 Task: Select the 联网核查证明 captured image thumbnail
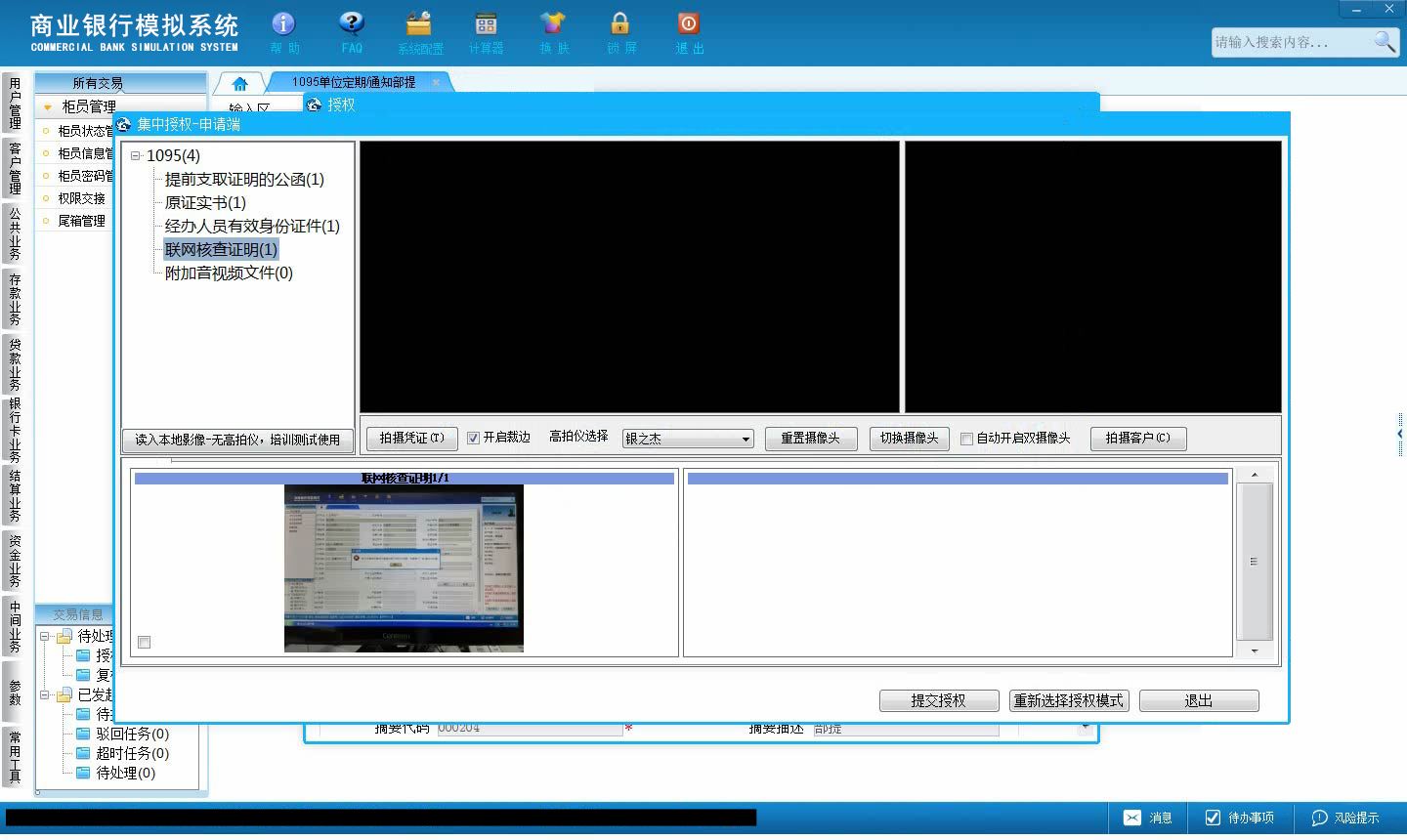404,567
